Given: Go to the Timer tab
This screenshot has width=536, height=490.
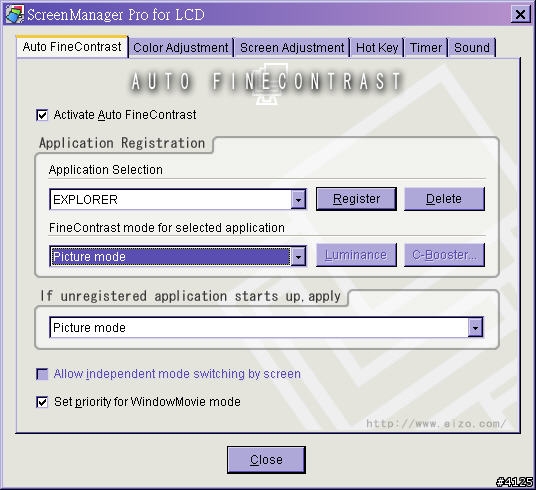Looking at the screenshot, I should click(x=426, y=48).
